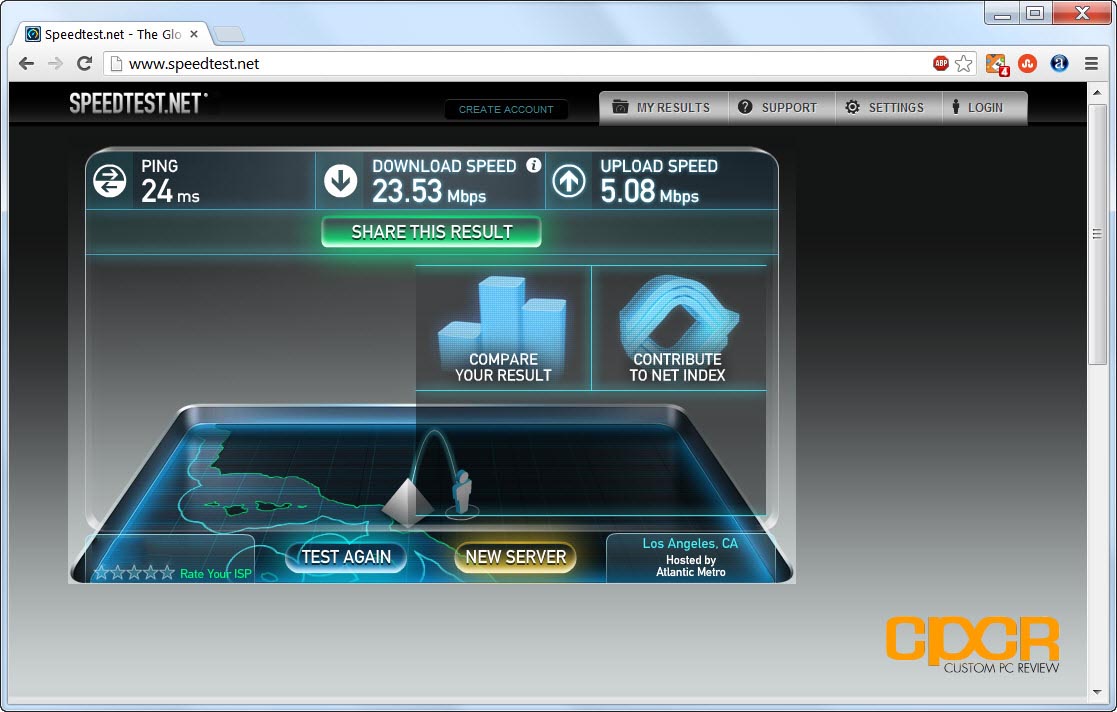
Task: Open the orange extension with the 4 badge
Action: tap(997, 64)
